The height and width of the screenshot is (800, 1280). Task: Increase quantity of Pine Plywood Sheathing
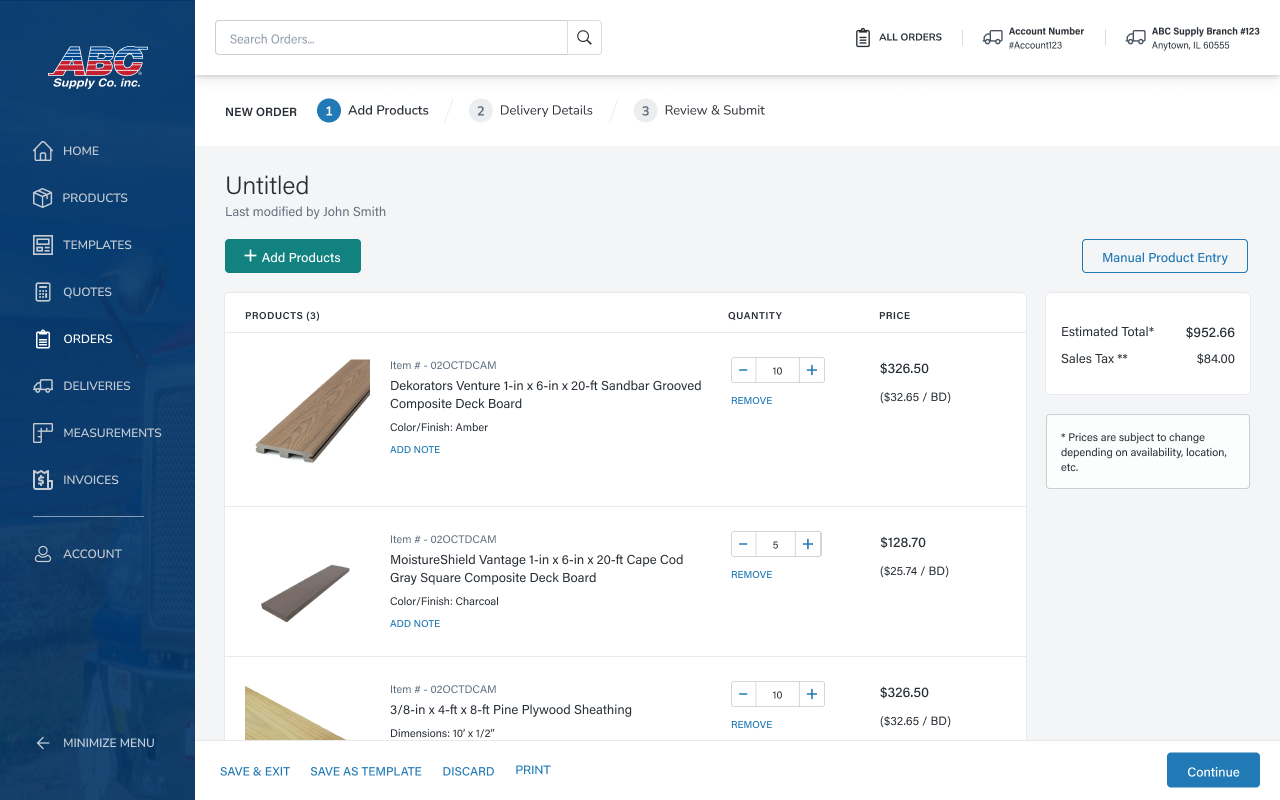point(812,694)
